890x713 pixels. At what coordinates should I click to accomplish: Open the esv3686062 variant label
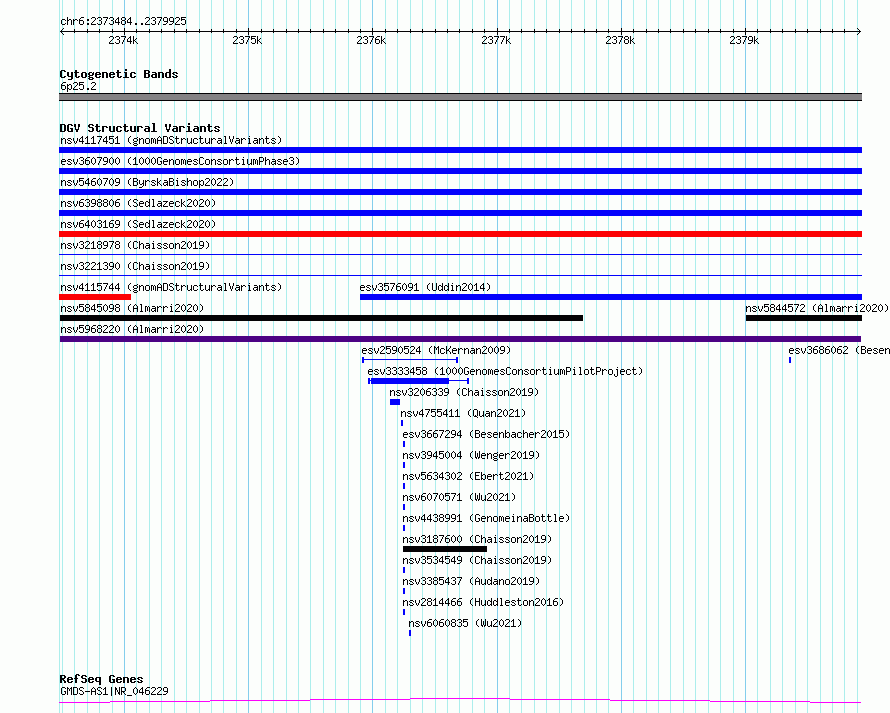(x=839, y=350)
